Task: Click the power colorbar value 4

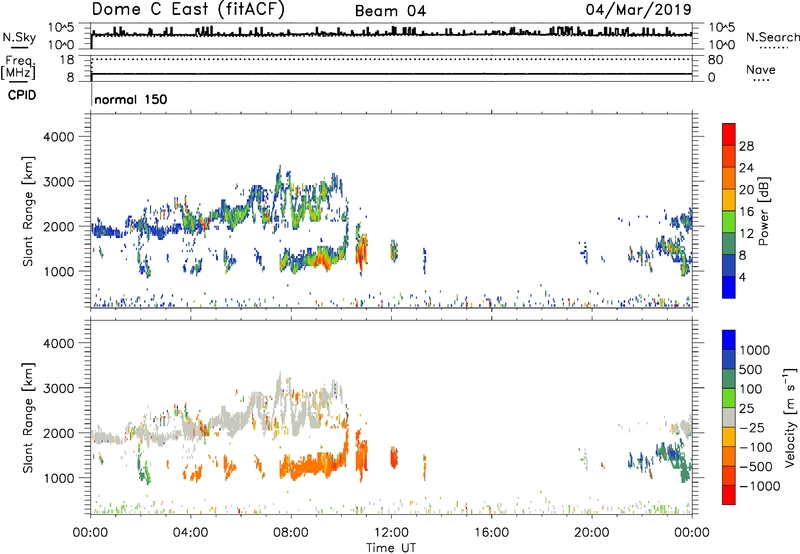Action: point(742,277)
